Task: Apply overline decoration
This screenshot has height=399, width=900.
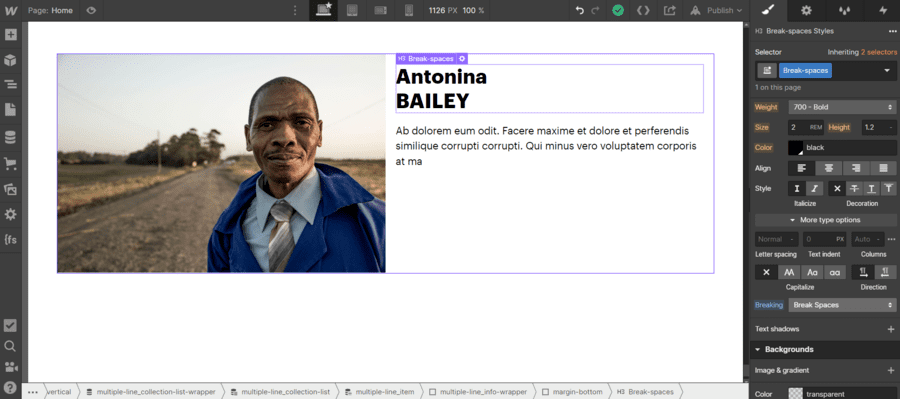Action: [x=889, y=188]
